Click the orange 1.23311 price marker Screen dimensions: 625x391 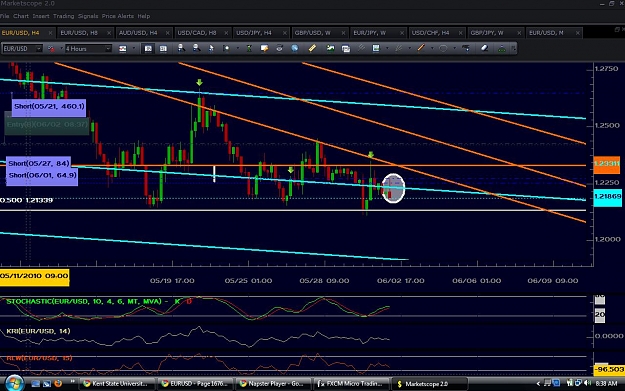[x=607, y=164]
